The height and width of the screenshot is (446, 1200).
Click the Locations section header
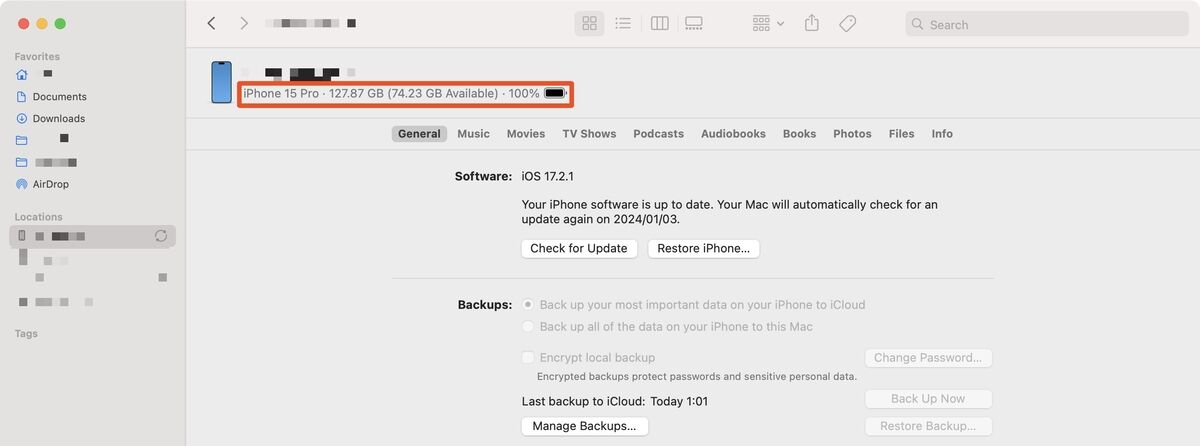click(x=38, y=217)
